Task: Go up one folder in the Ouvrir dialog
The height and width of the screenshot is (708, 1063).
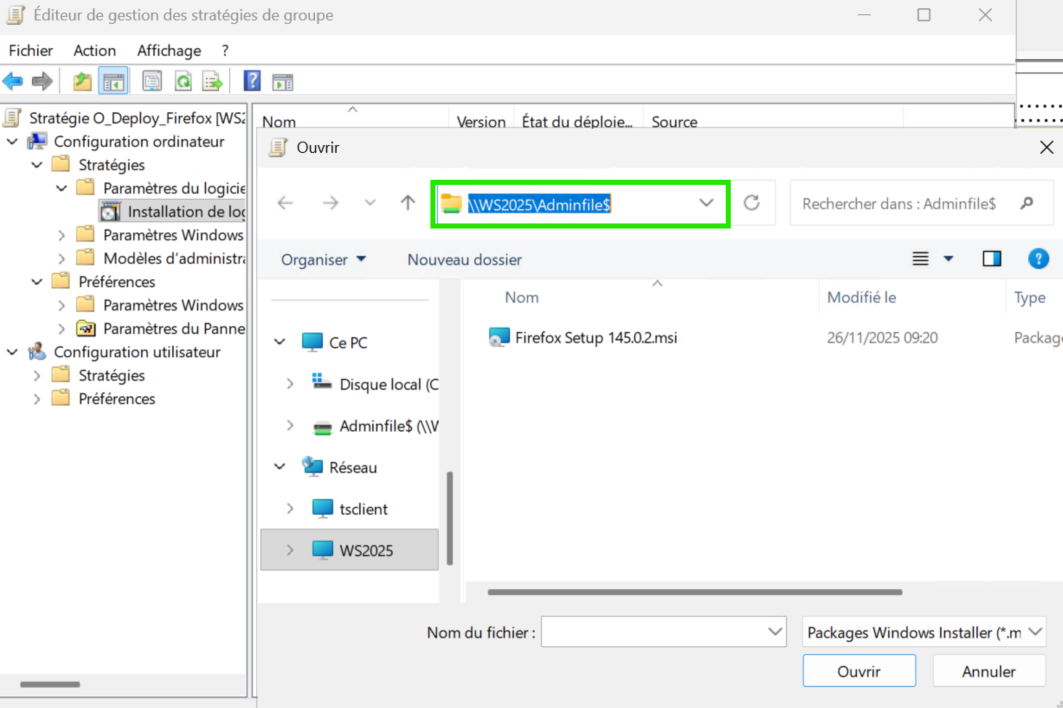Action: pos(407,203)
